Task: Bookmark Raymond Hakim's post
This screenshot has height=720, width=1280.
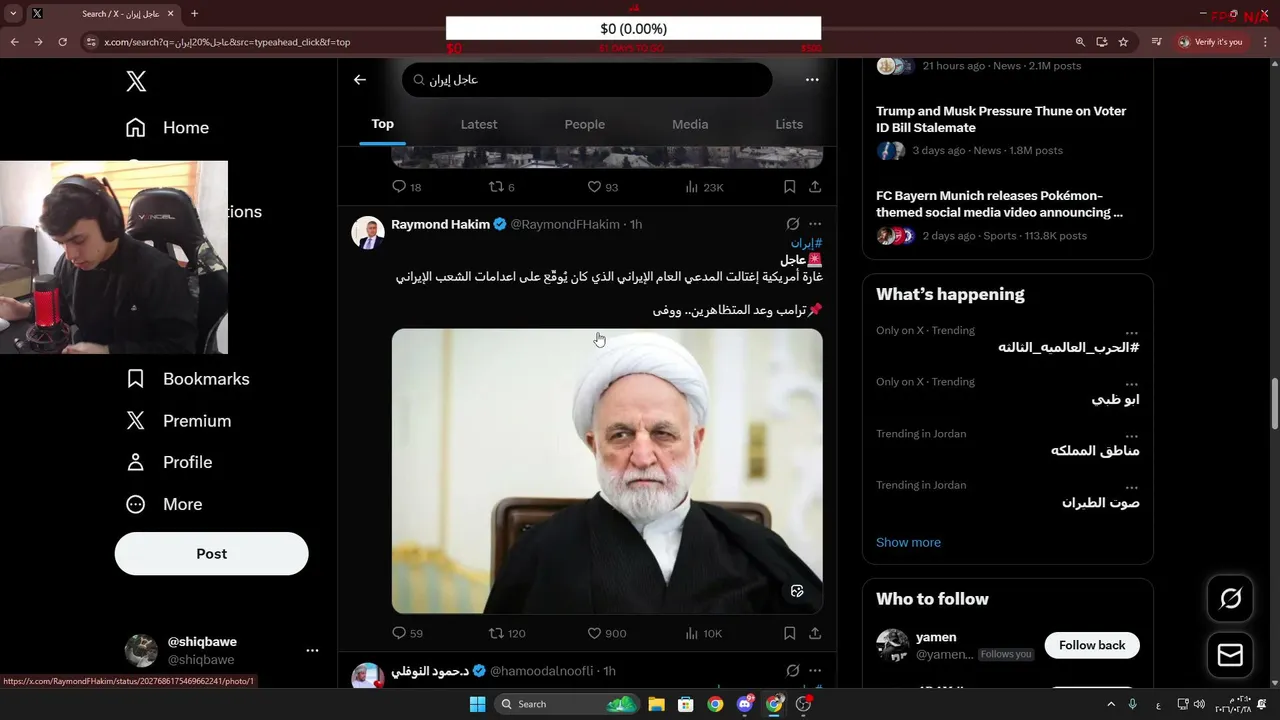Action: 789,633
